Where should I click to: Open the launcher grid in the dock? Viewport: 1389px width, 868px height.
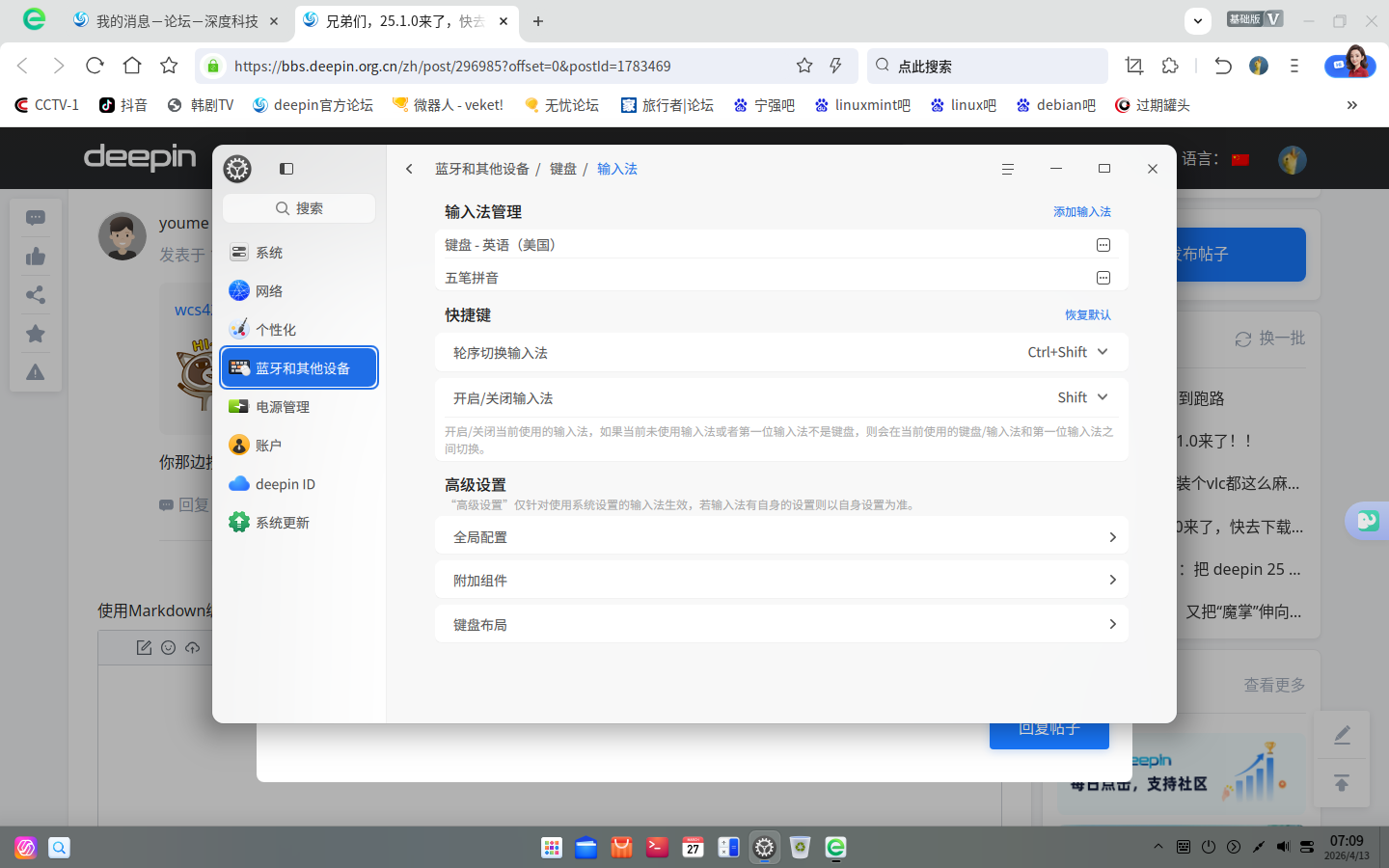[552, 848]
